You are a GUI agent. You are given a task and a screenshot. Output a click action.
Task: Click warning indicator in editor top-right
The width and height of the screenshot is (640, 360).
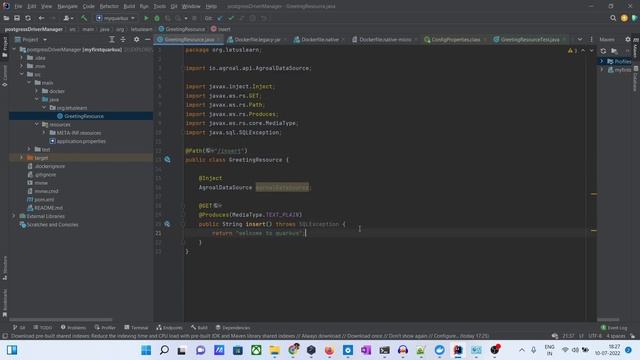click(x=573, y=51)
